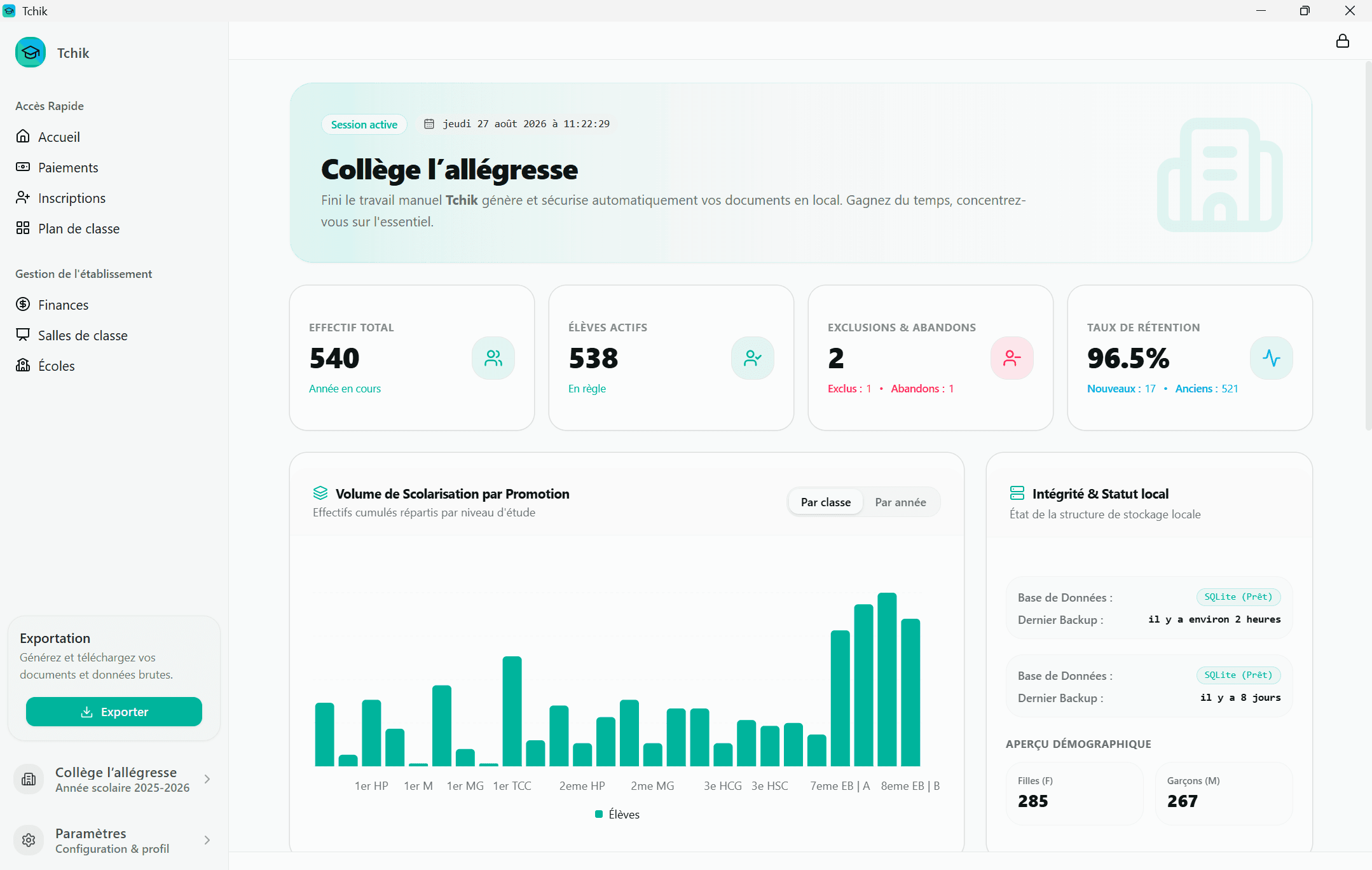Open Salles de classe from the sidebar
Screen dimensions: 1372x870
(x=114, y=335)
